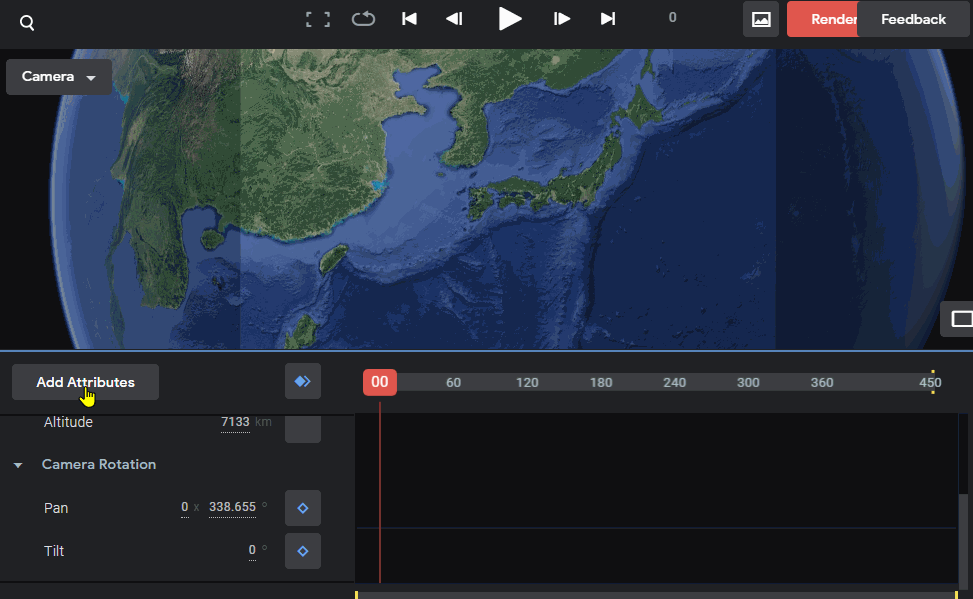973x599 pixels.
Task: Edit Tilt value 0
Action: (x=252, y=550)
